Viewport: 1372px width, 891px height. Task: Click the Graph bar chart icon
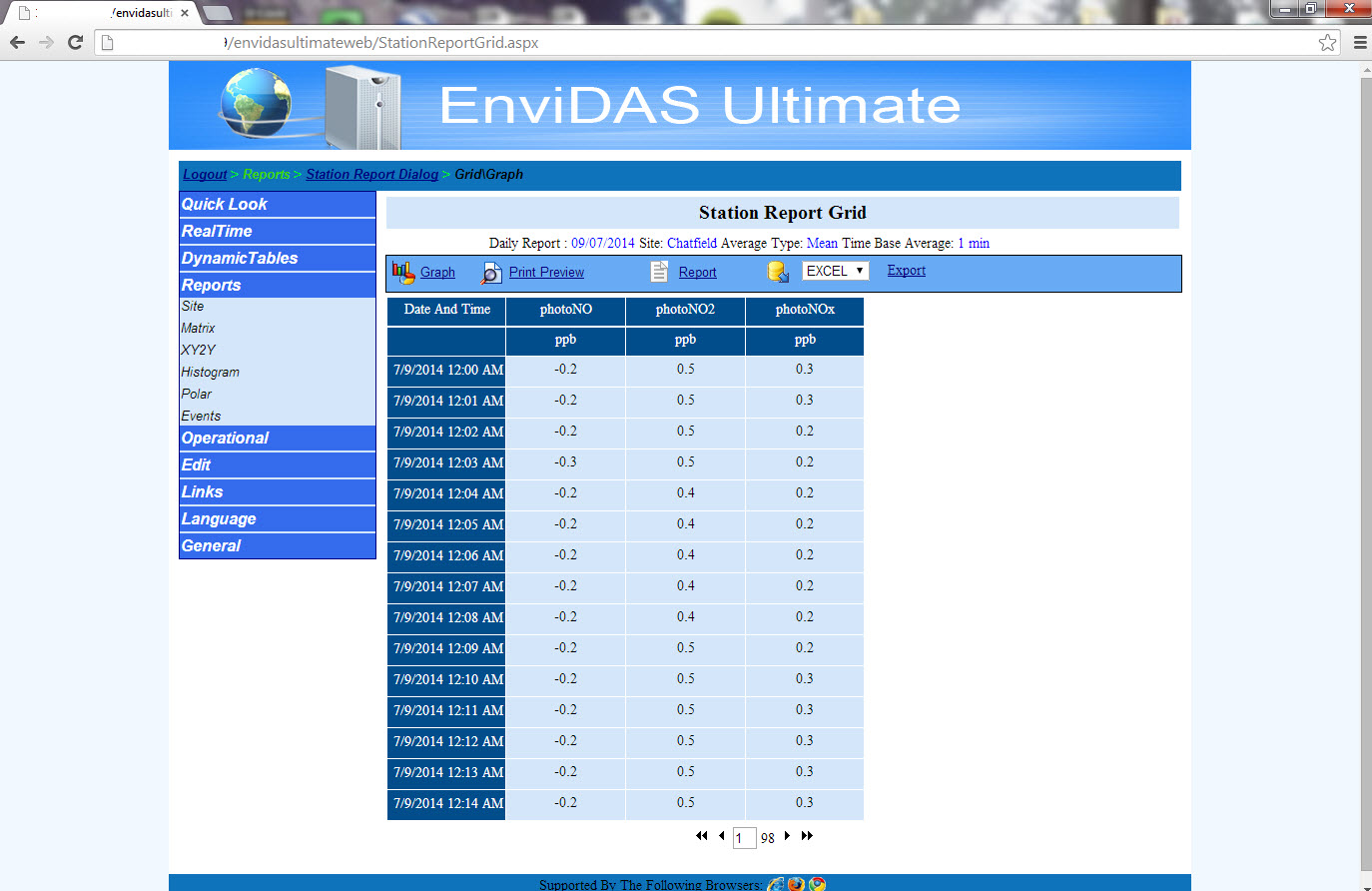(x=403, y=273)
